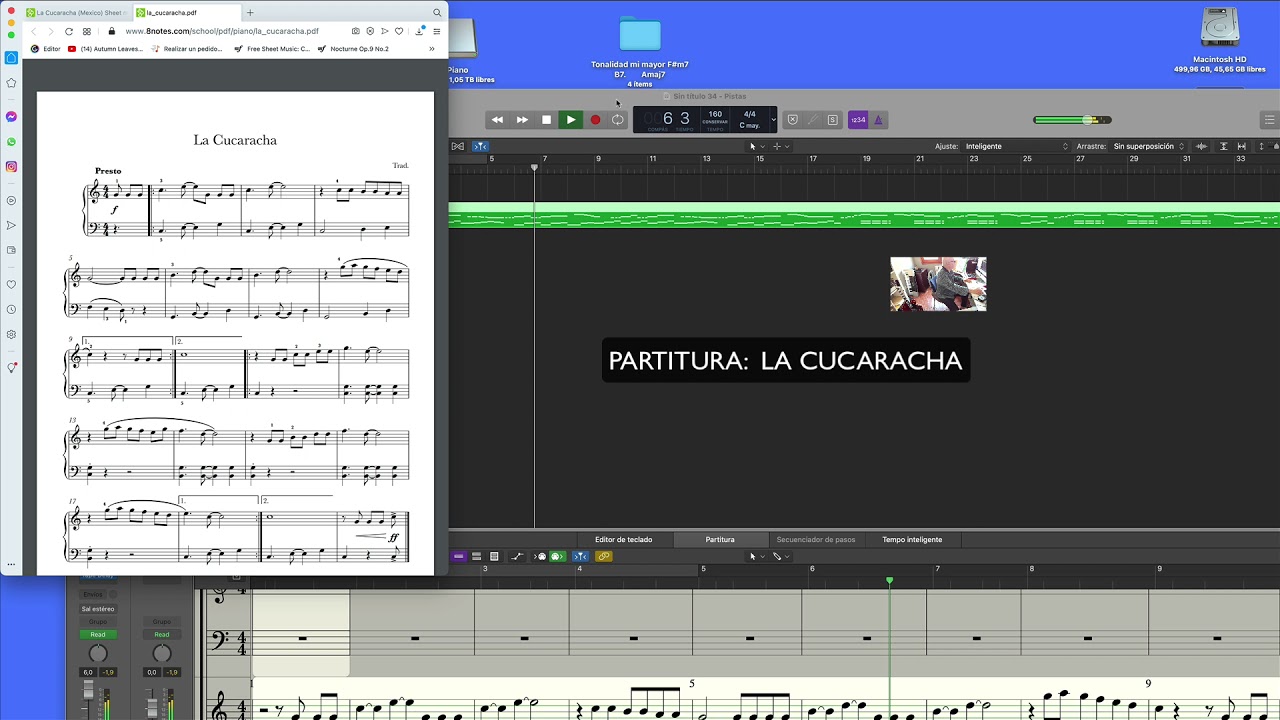The width and height of the screenshot is (1280, 720).
Task: Switch to the Partitura tab
Action: click(x=720, y=540)
